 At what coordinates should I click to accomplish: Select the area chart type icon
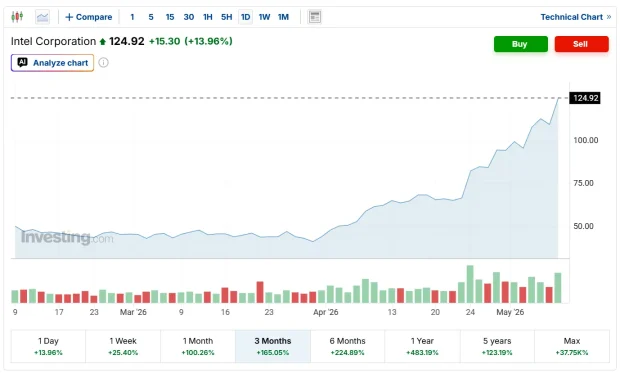pyautogui.click(x=42, y=17)
